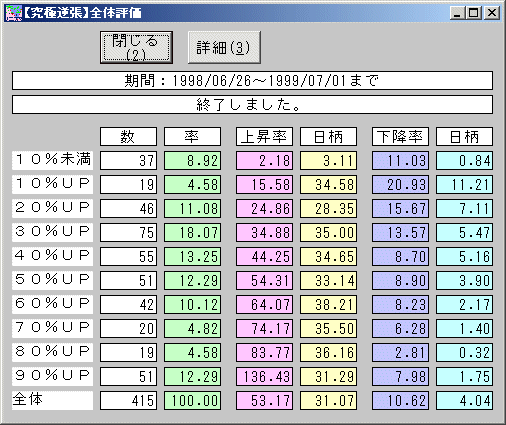The height and width of the screenshot is (425, 506).
Task: Click count cell 20
Action: click(128, 328)
